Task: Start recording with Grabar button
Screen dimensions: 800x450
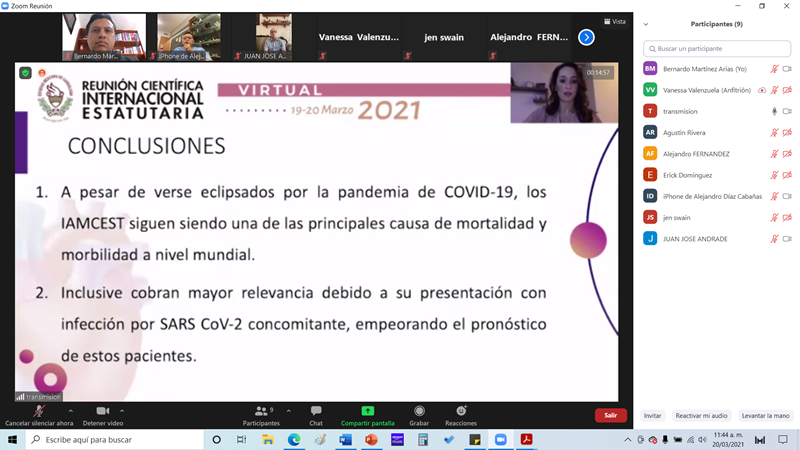Action: 419,415
